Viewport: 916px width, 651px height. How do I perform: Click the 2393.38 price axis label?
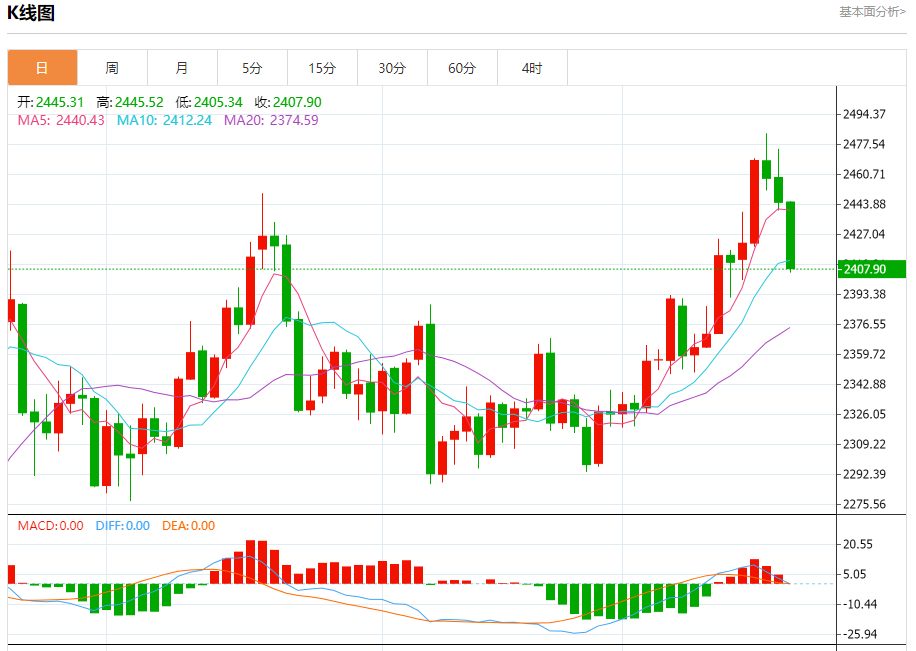864,295
